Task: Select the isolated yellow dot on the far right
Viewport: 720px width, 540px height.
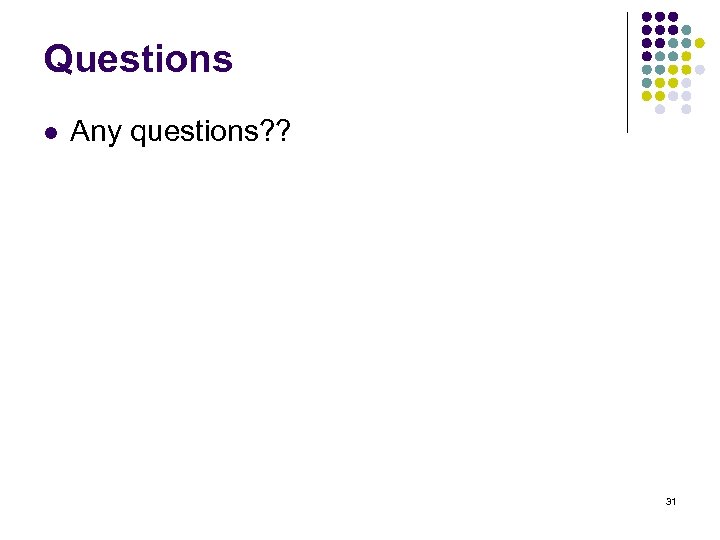Action: click(700, 44)
